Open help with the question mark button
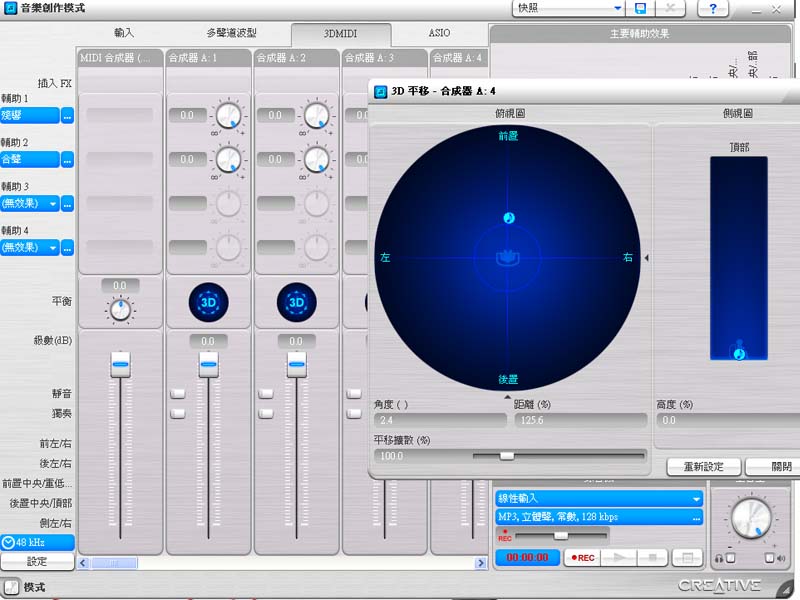This screenshot has height=600, width=800. (712, 8)
